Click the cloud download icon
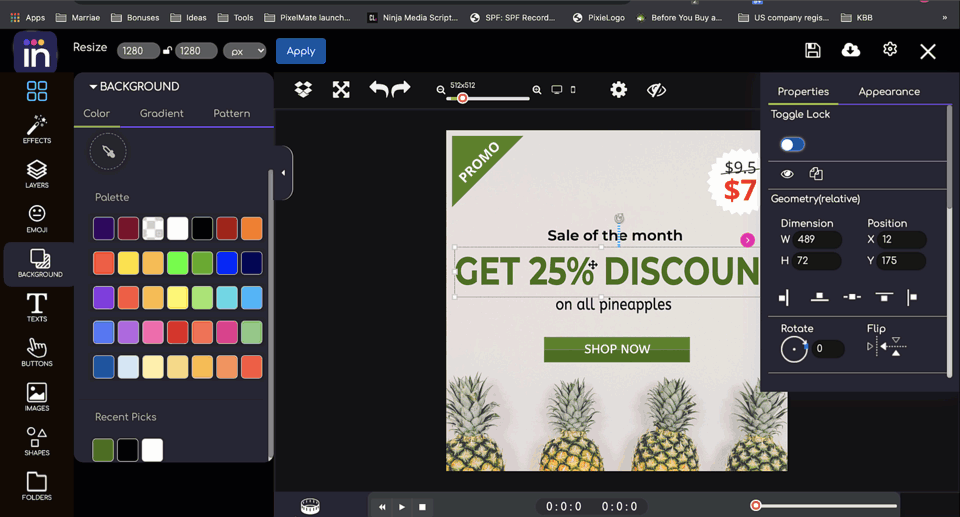960x517 pixels. point(851,50)
